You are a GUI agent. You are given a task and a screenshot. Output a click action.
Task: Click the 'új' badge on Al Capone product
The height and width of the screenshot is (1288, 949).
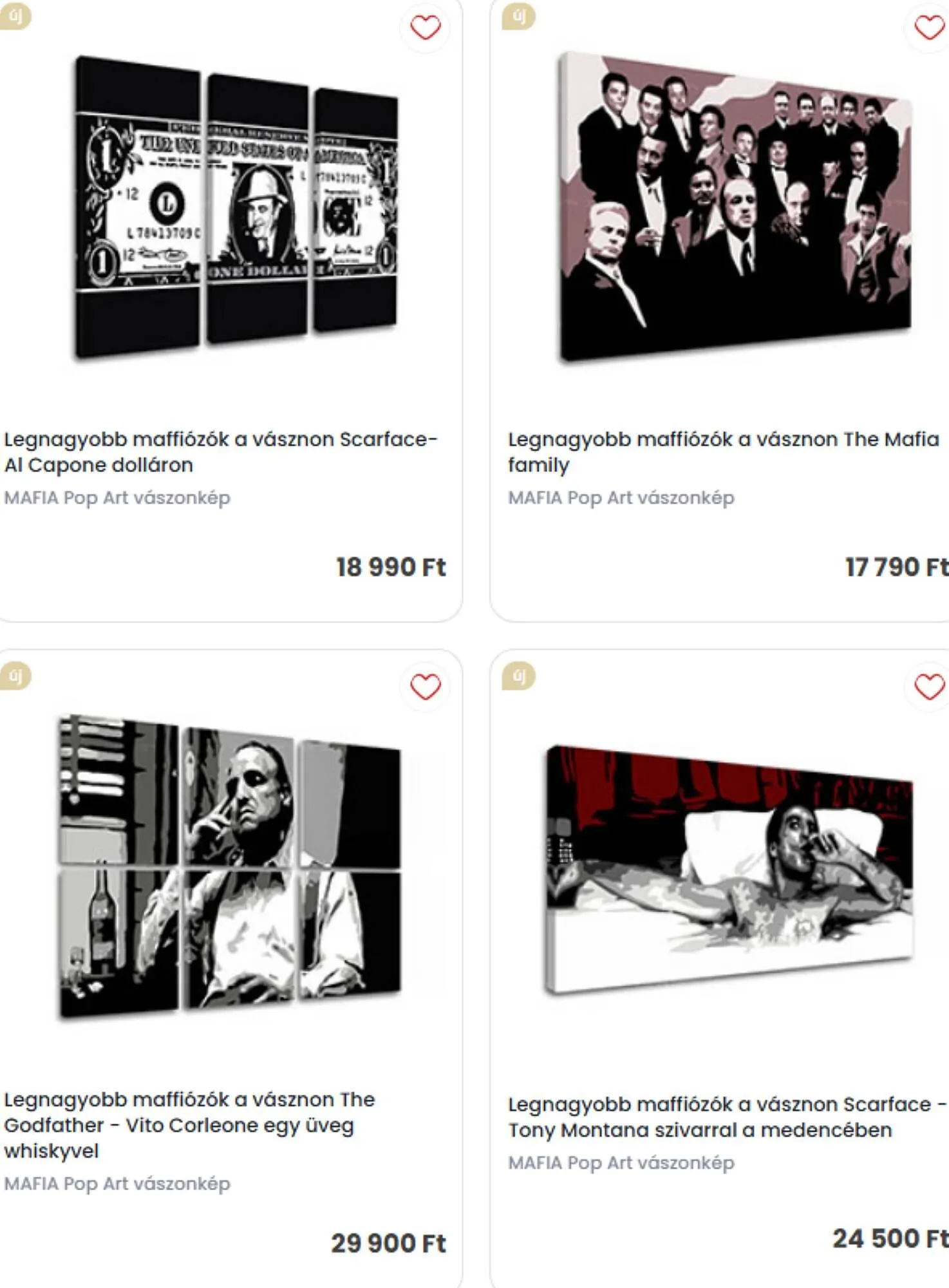(x=15, y=16)
